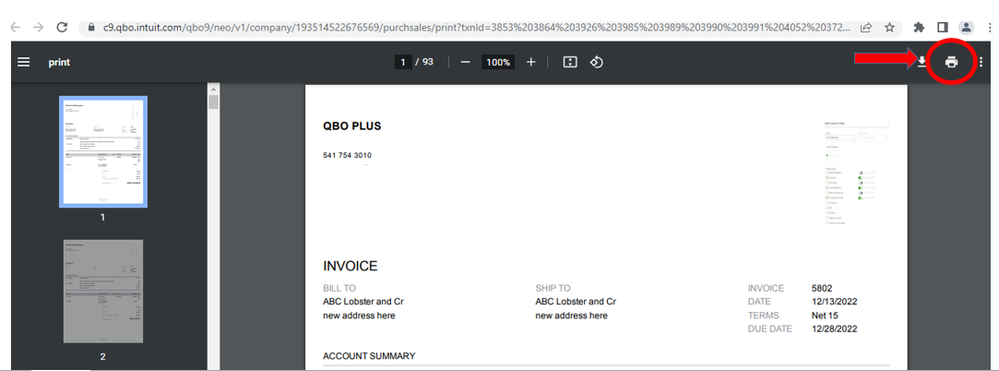Click the QBO PLUS company name

[352, 126]
